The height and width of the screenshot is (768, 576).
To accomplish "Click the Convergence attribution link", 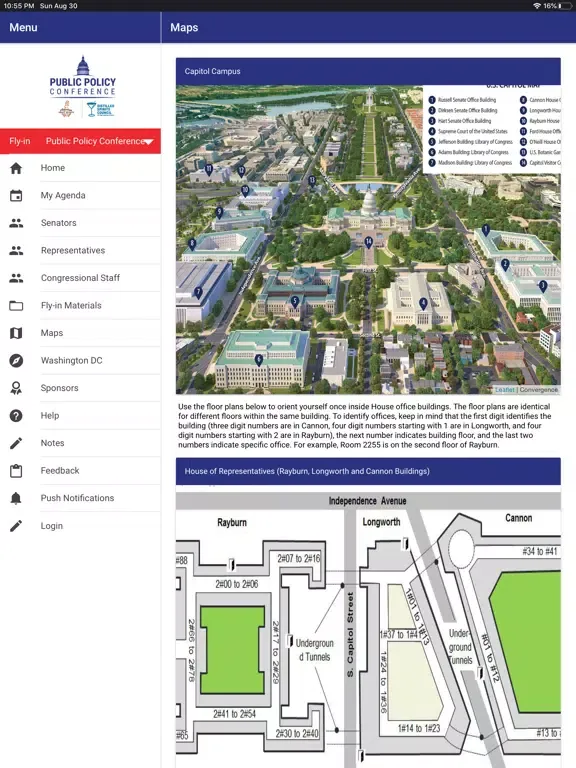I will (x=539, y=390).
